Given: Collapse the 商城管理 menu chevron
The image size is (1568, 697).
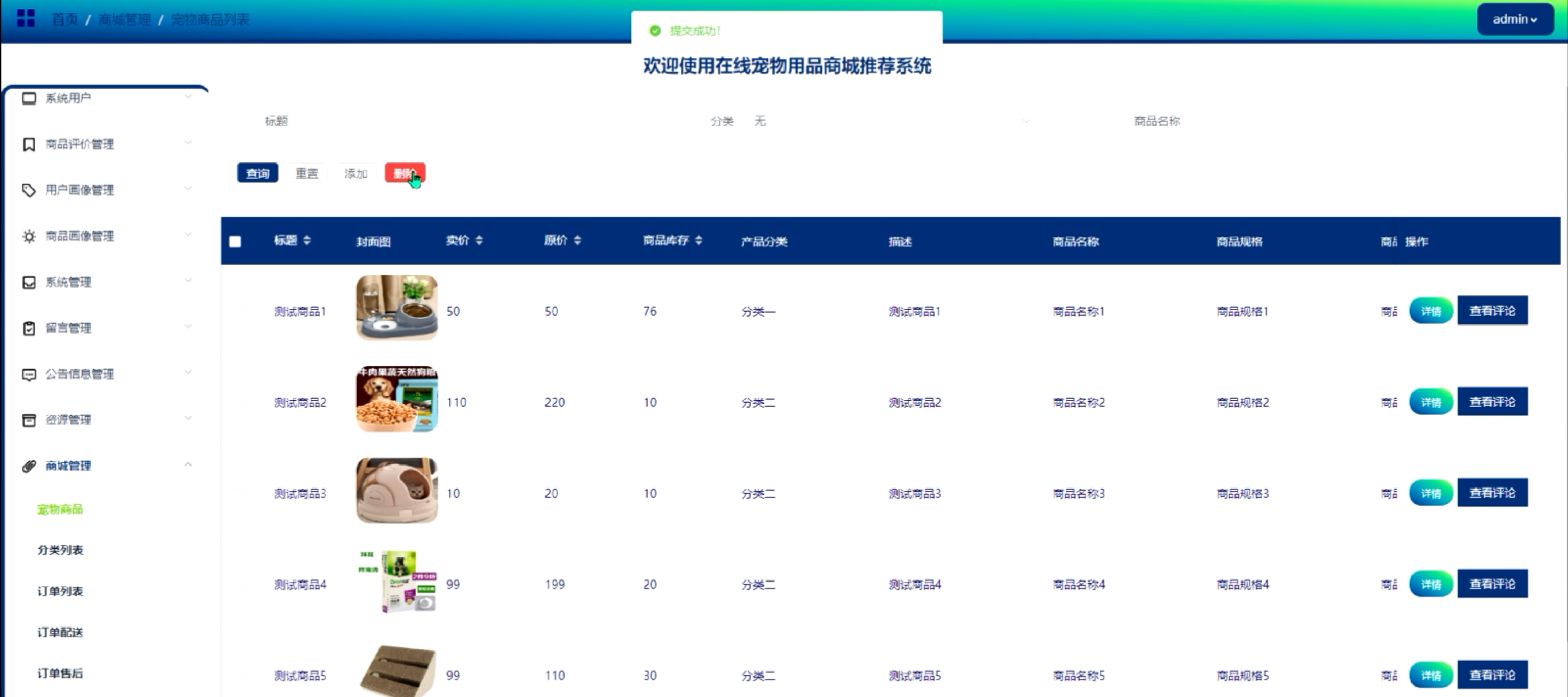Looking at the screenshot, I should pyautogui.click(x=188, y=465).
